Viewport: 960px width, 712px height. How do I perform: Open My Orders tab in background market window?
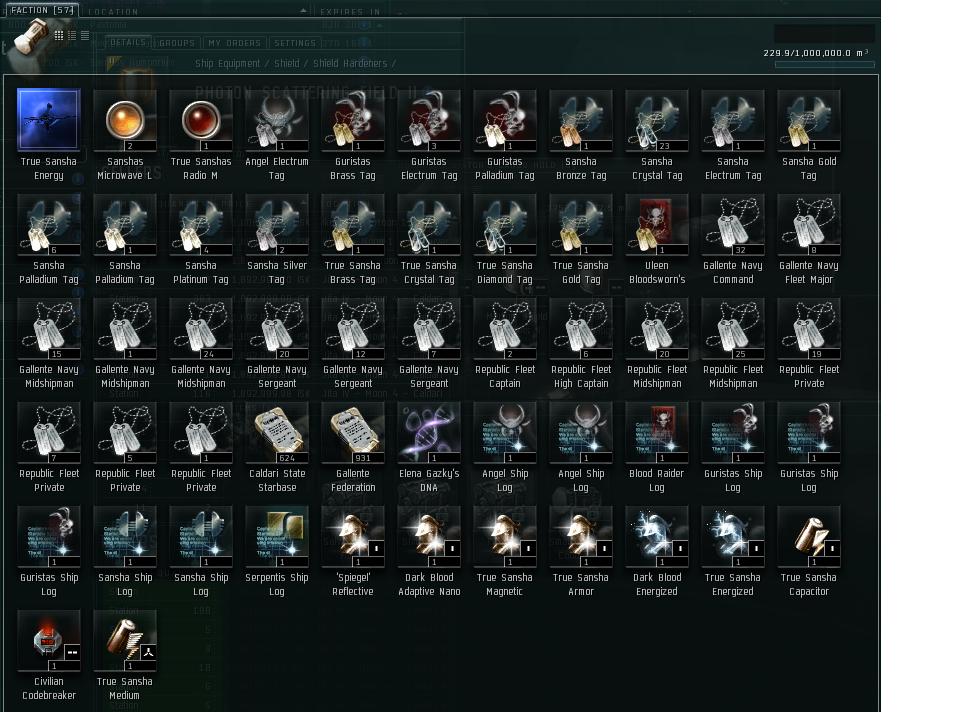pos(234,43)
